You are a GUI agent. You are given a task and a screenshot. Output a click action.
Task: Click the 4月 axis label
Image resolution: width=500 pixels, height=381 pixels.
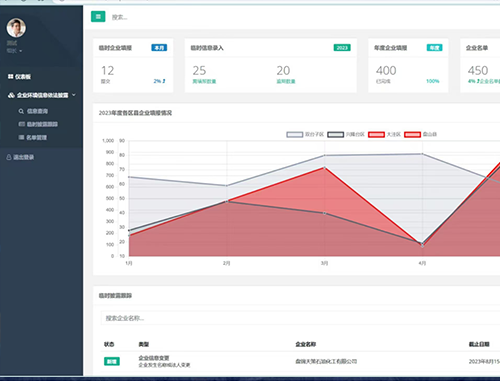[422, 263]
